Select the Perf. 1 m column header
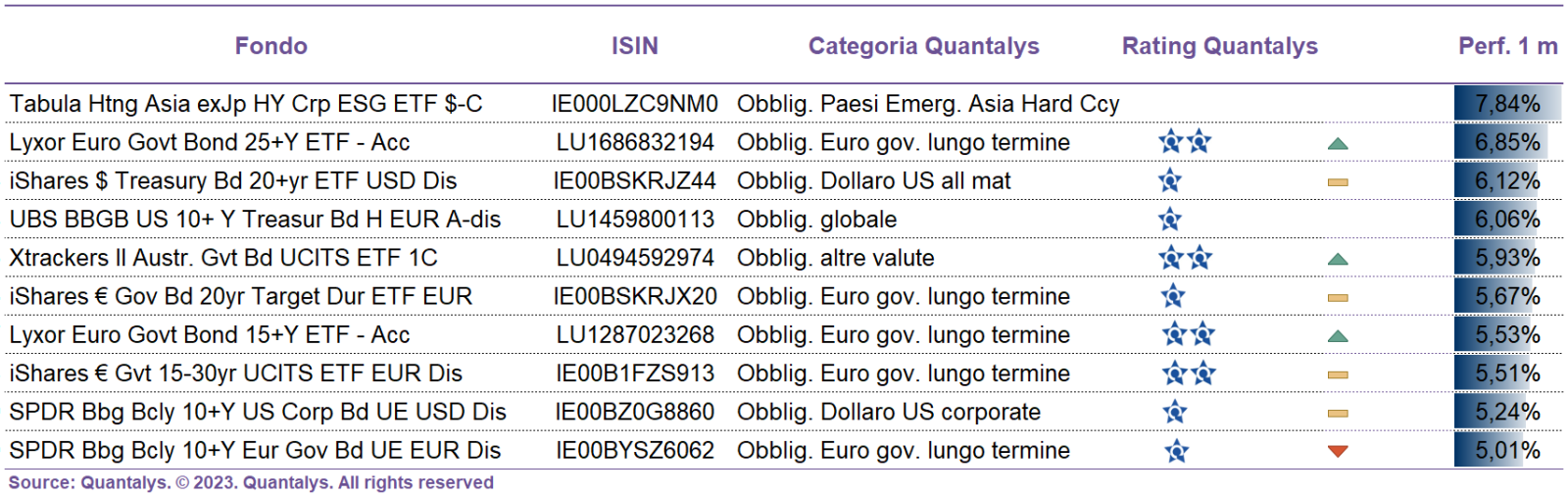Screen dimensions: 1568x496 pos(1508,46)
